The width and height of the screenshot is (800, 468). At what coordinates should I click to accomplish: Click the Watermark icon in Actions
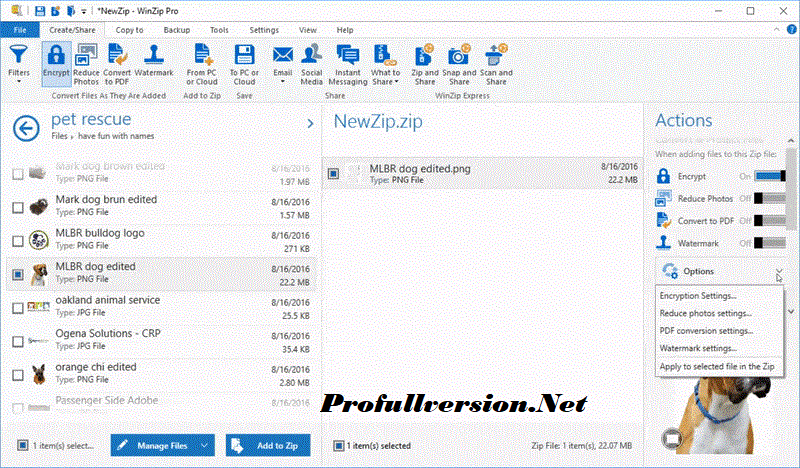[663, 243]
